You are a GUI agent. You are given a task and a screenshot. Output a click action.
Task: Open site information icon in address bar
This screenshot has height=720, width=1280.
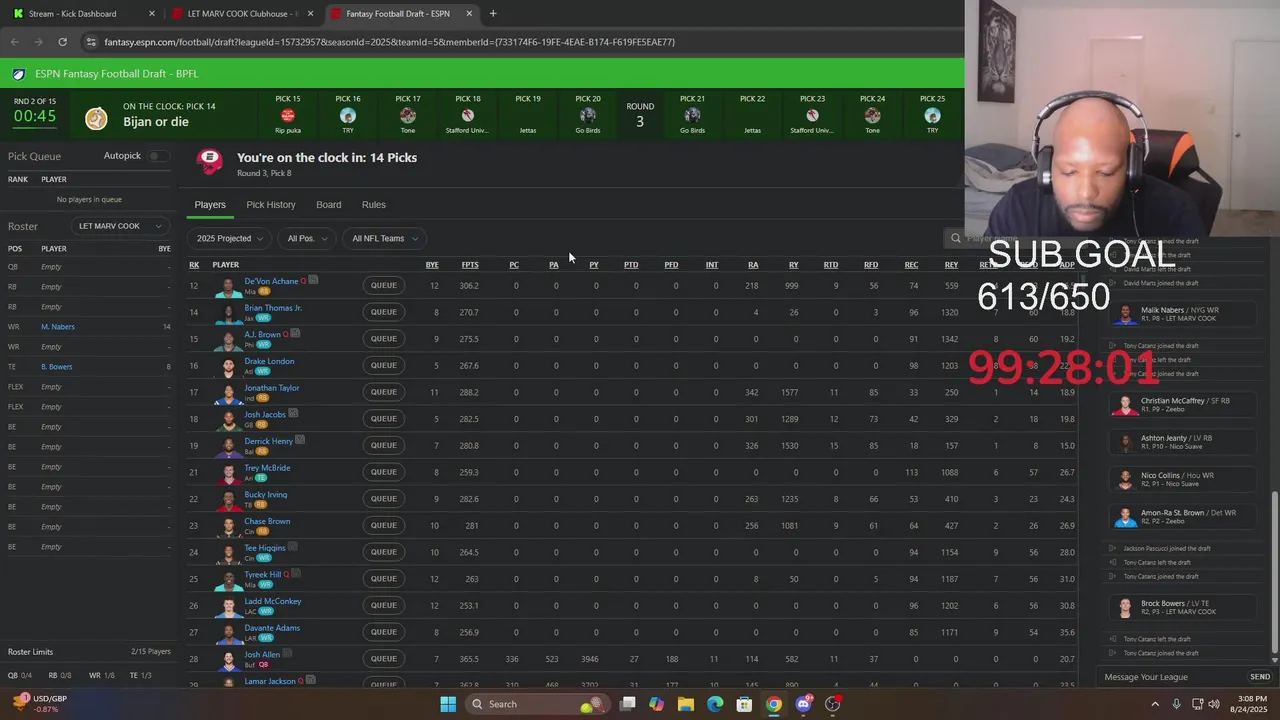(x=91, y=42)
